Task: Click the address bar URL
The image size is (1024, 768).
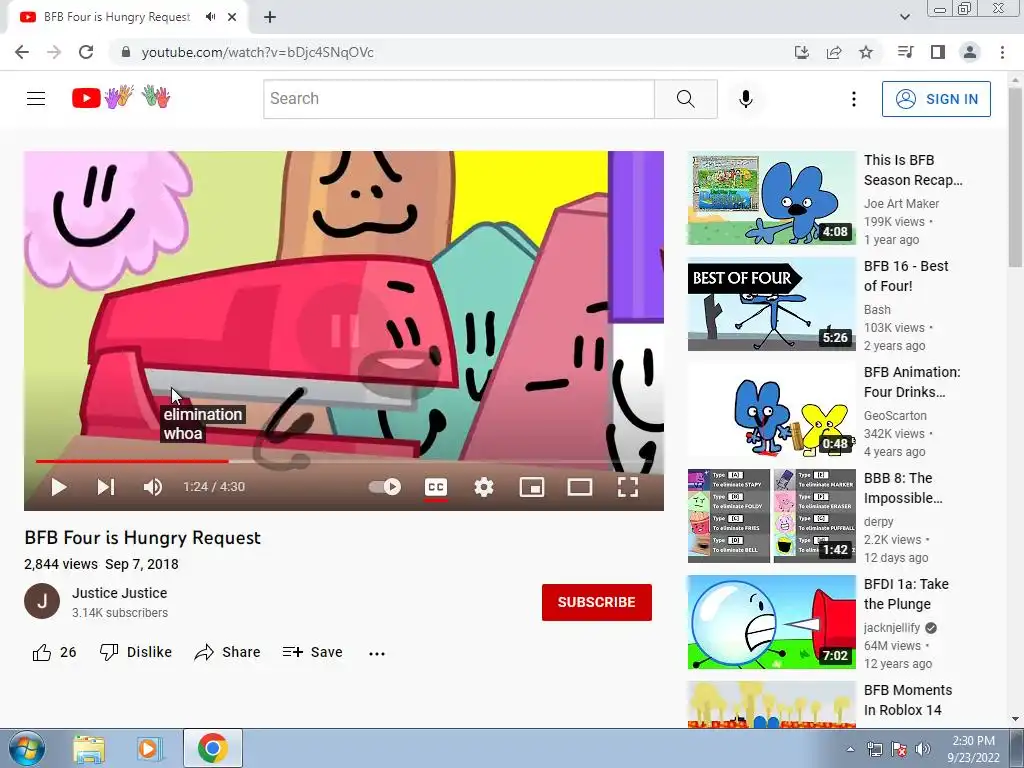Action: click(x=257, y=52)
